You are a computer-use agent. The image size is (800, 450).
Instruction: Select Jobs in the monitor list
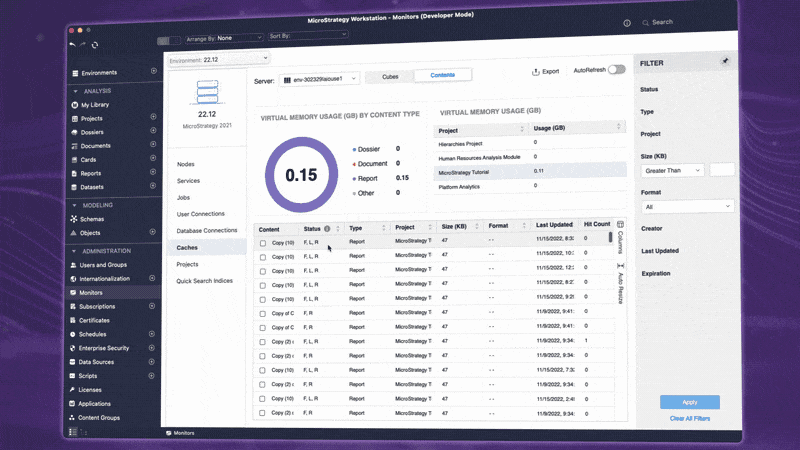tap(184, 198)
